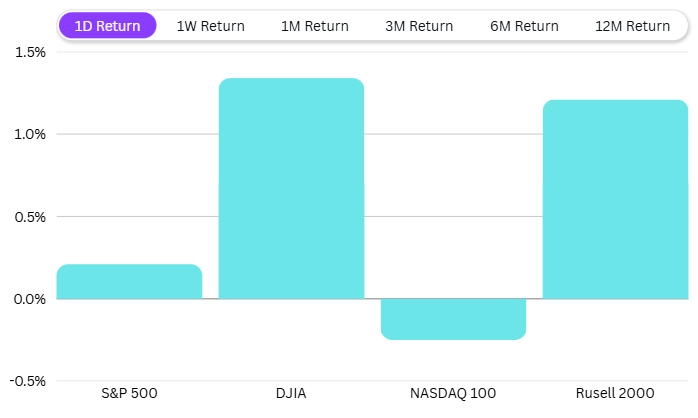Image resolution: width=698 pixels, height=418 pixels.
Task: Click the S&P 500 bar
Action: pos(129,282)
